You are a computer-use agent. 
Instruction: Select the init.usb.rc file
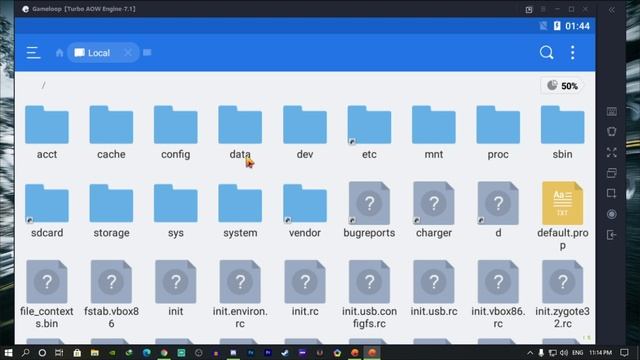click(x=433, y=289)
